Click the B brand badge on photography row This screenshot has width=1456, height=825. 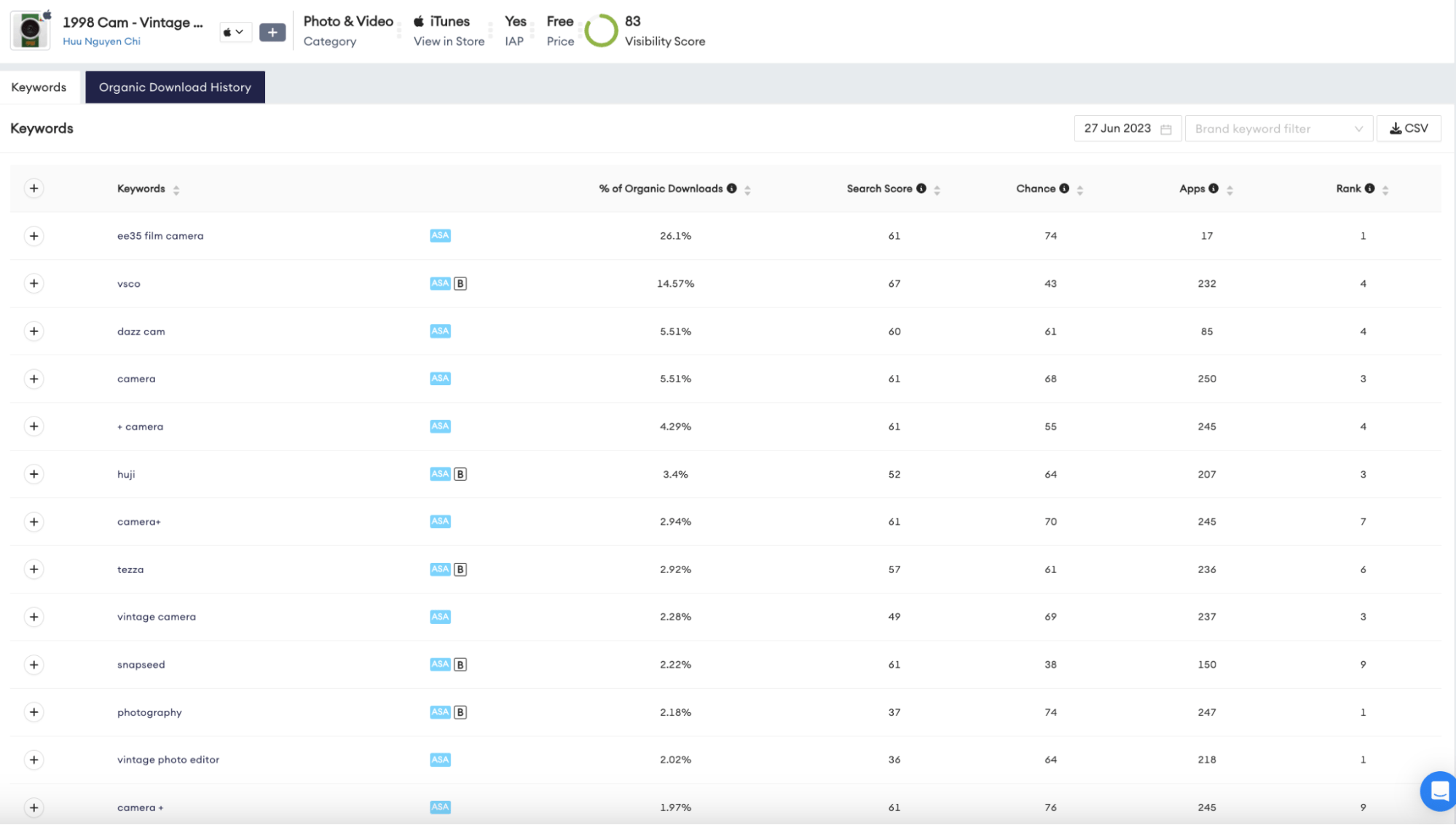click(x=460, y=712)
